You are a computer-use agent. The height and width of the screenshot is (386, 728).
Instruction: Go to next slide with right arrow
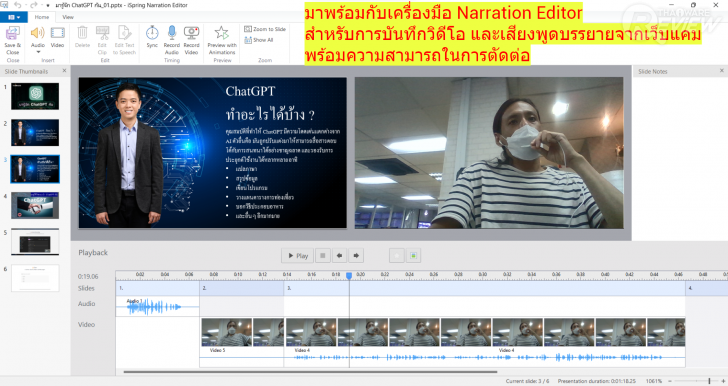tap(356, 255)
